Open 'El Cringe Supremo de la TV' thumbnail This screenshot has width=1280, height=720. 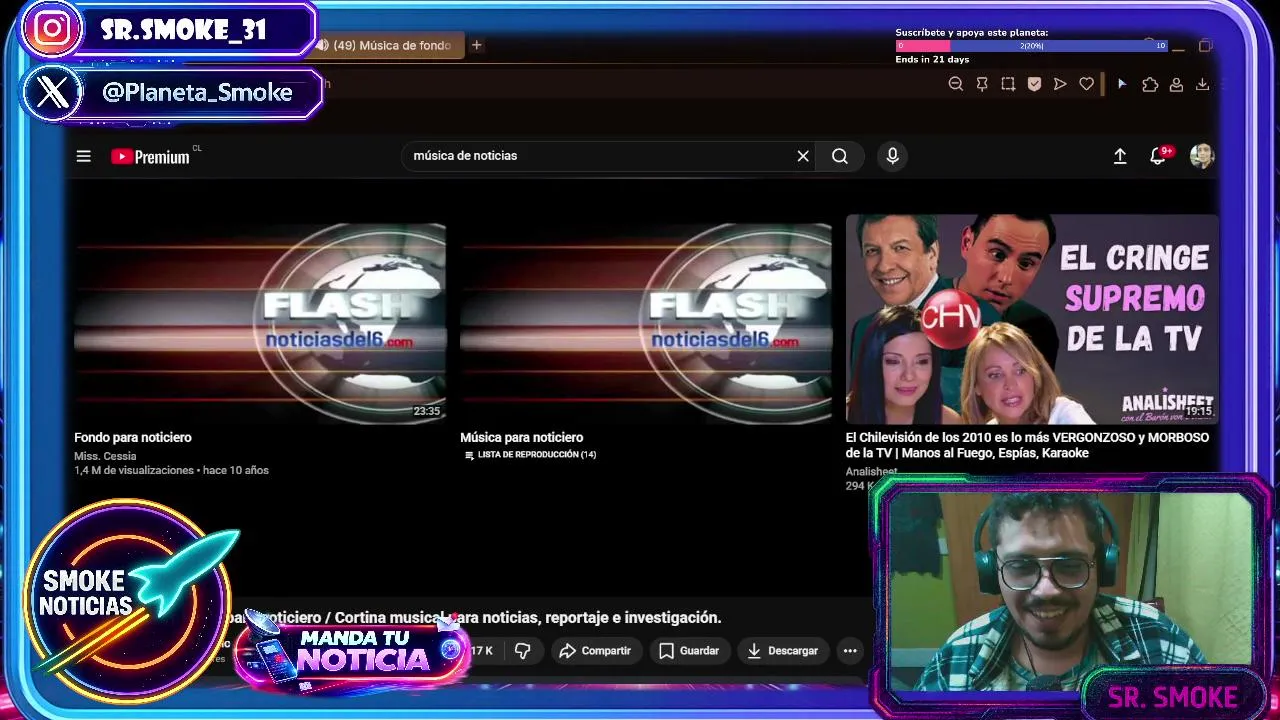click(x=1032, y=319)
